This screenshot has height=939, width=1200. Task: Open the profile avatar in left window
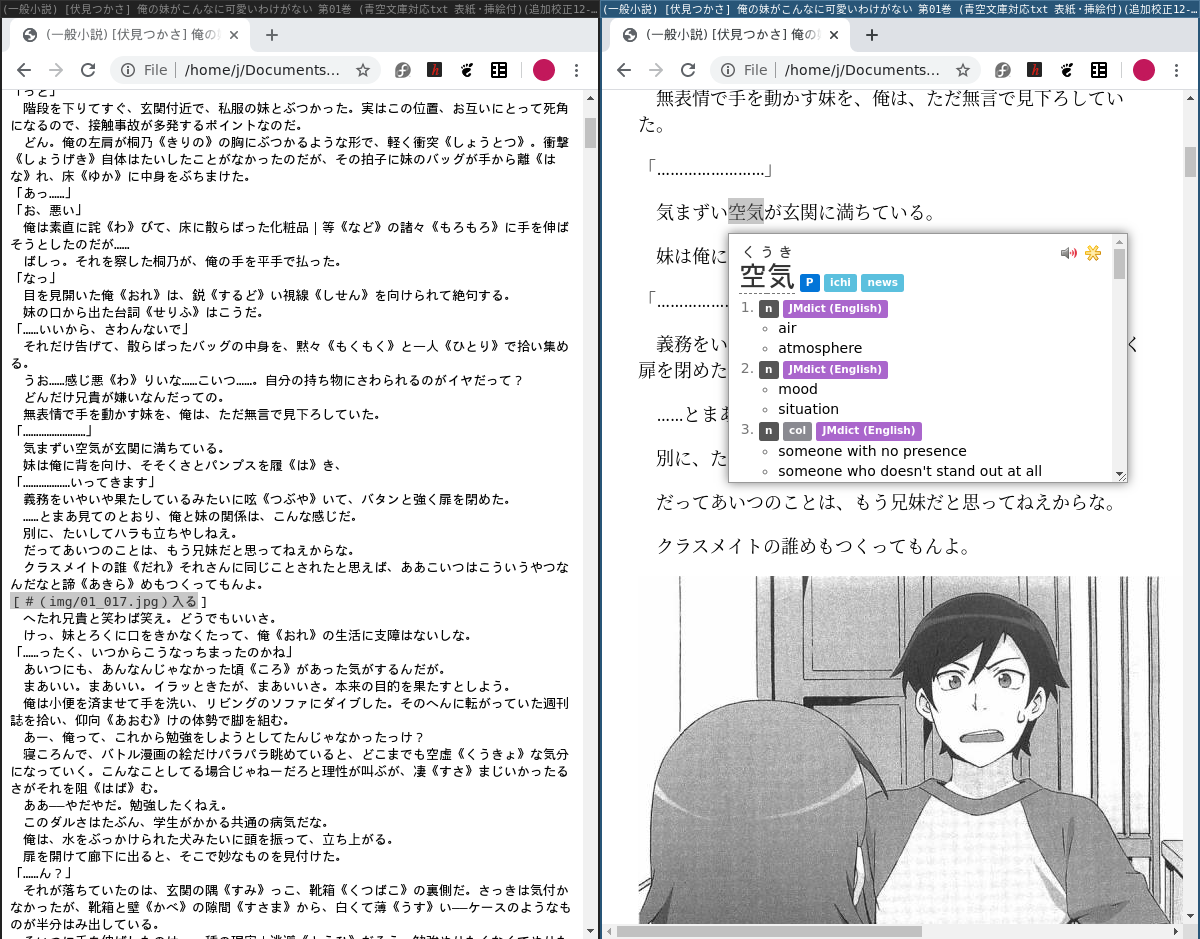tap(543, 70)
